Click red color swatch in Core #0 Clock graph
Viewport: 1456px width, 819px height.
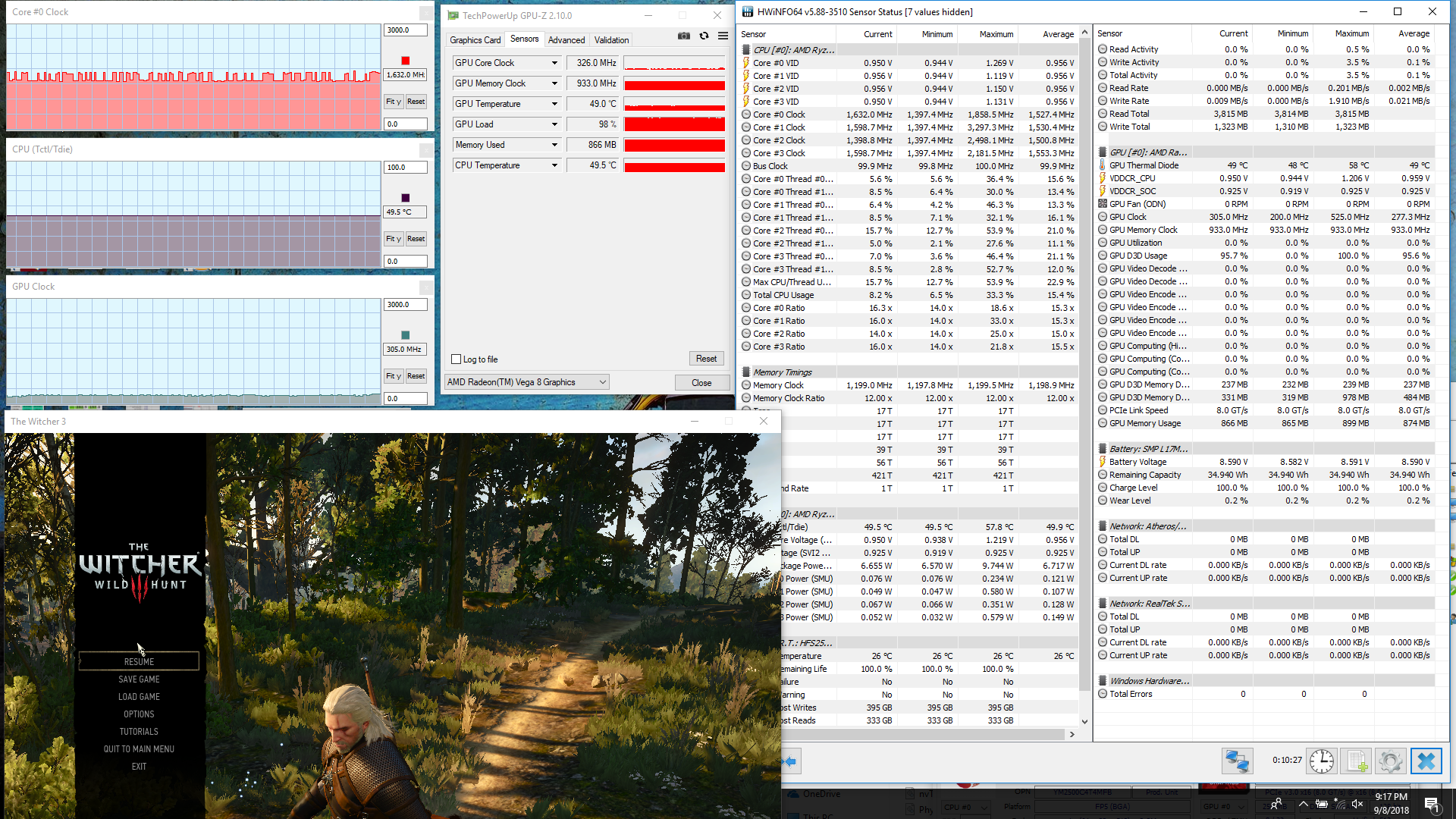pos(405,61)
